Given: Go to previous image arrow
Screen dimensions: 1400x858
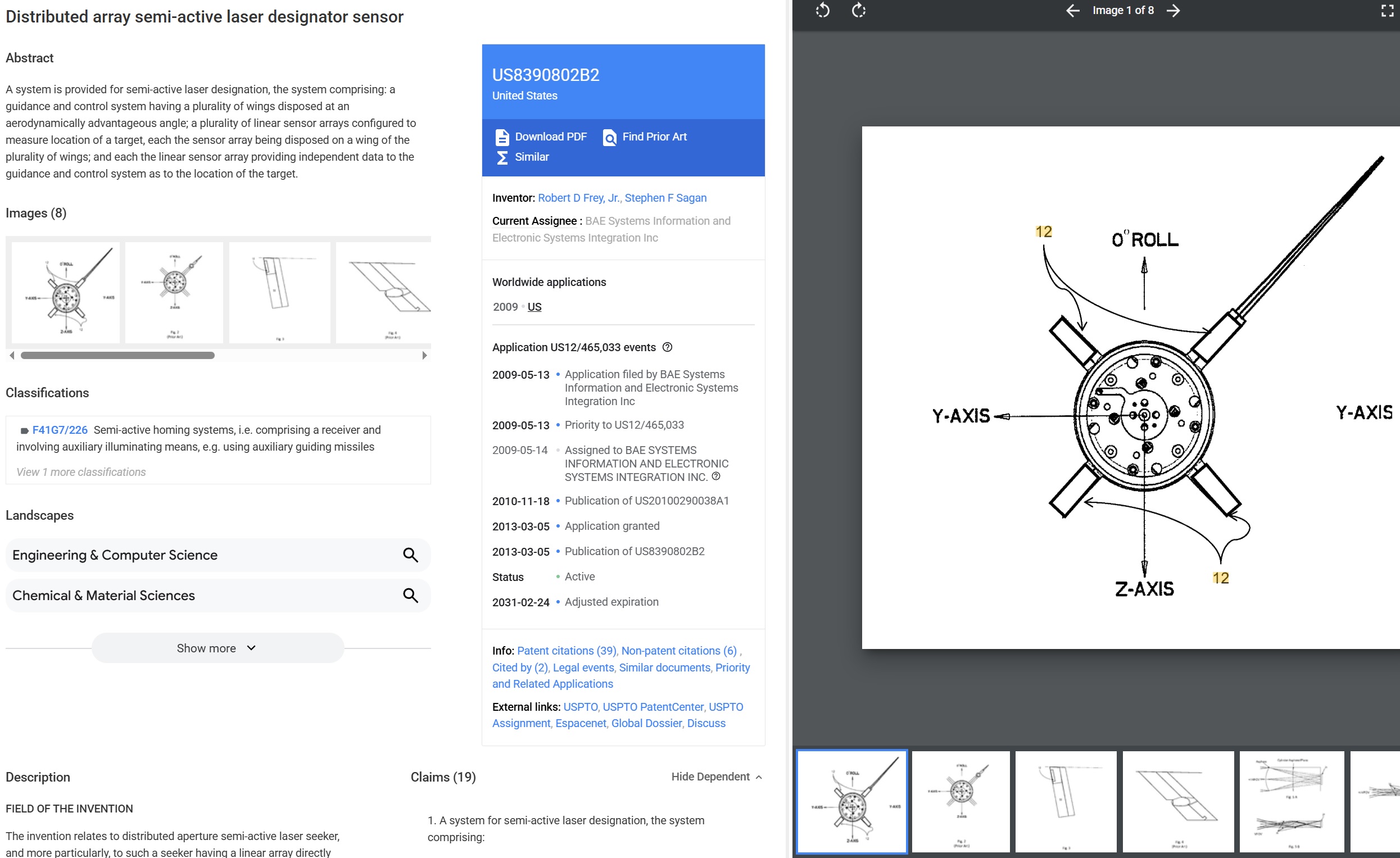Looking at the screenshot, I should tap(1072, 10).
